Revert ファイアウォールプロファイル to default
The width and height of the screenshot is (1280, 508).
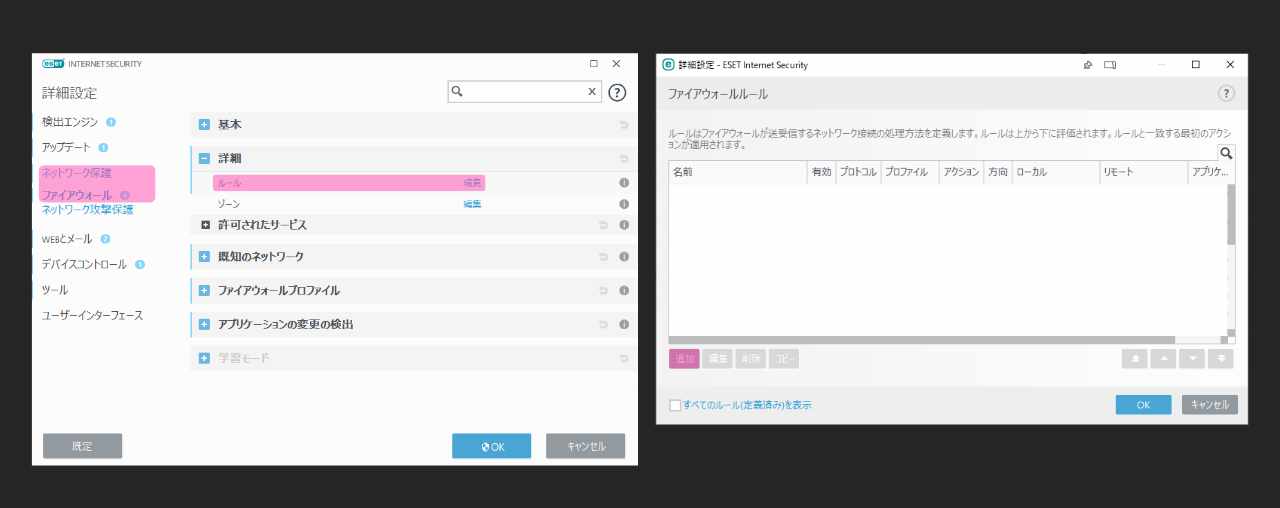pos(603,291)
